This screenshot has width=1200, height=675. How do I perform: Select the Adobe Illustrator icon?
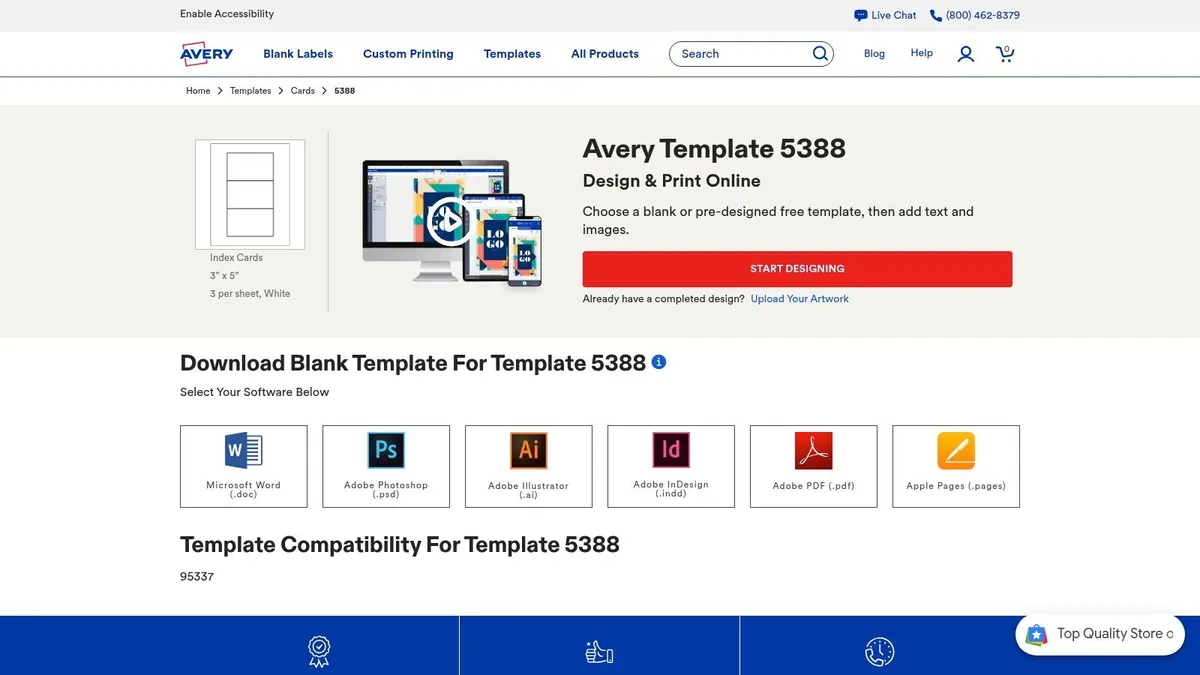(x=529, y=450)
